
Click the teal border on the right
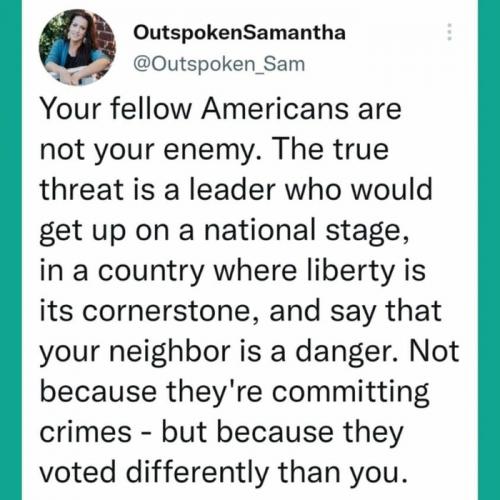(489, 250)
